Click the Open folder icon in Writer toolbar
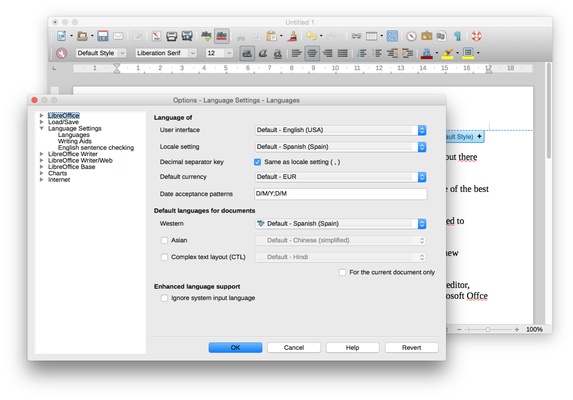 click(x=82, y=36)
